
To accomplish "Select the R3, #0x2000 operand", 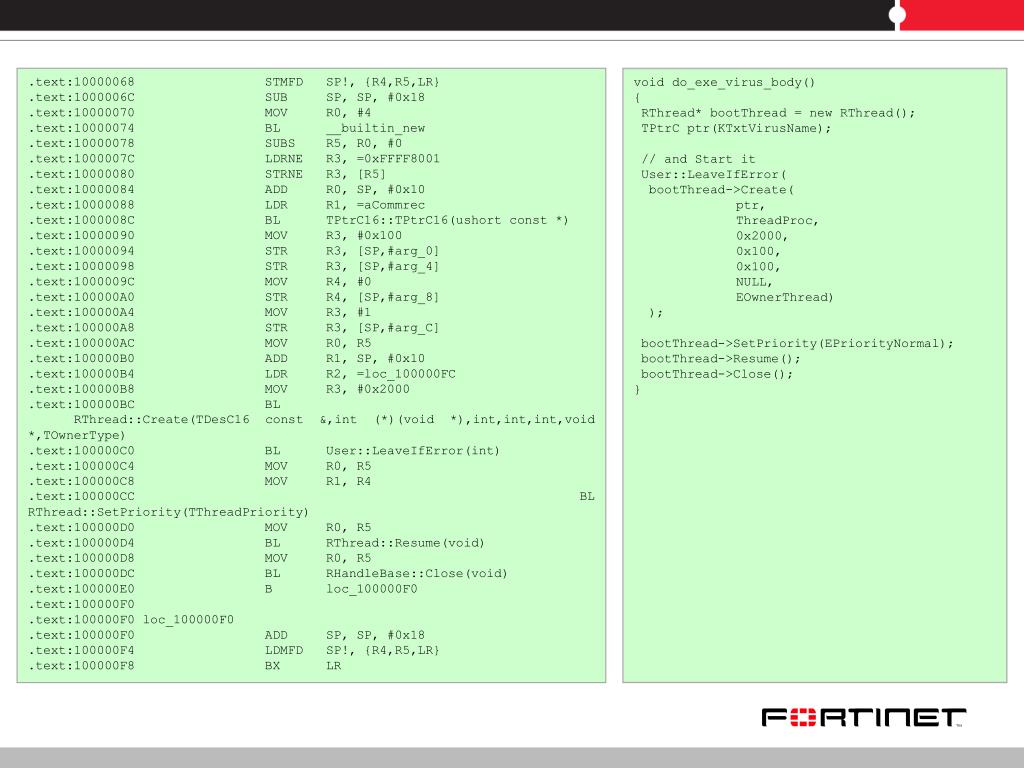I will 368,389.
